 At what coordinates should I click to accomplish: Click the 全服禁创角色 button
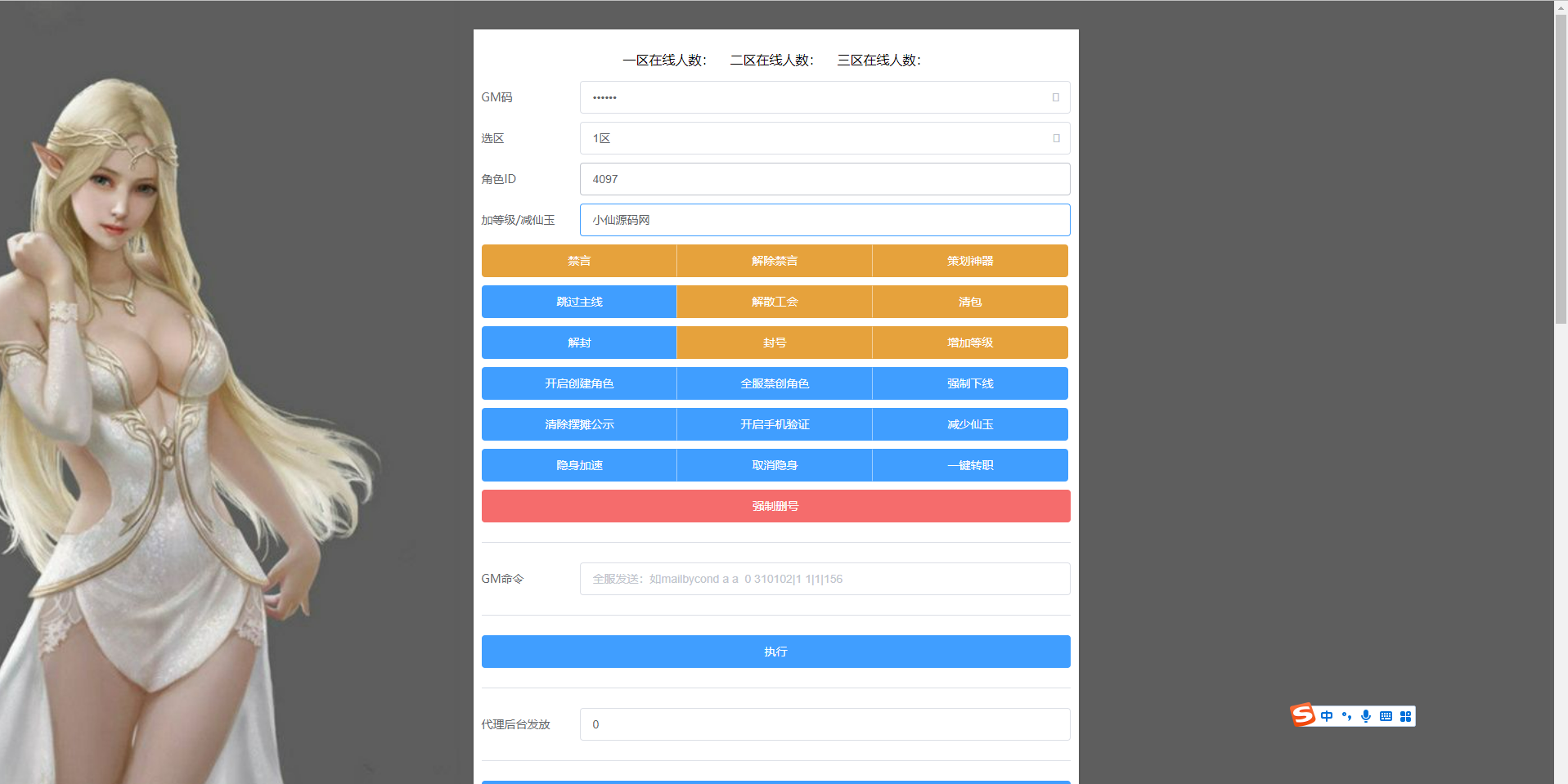coord(775,383)
